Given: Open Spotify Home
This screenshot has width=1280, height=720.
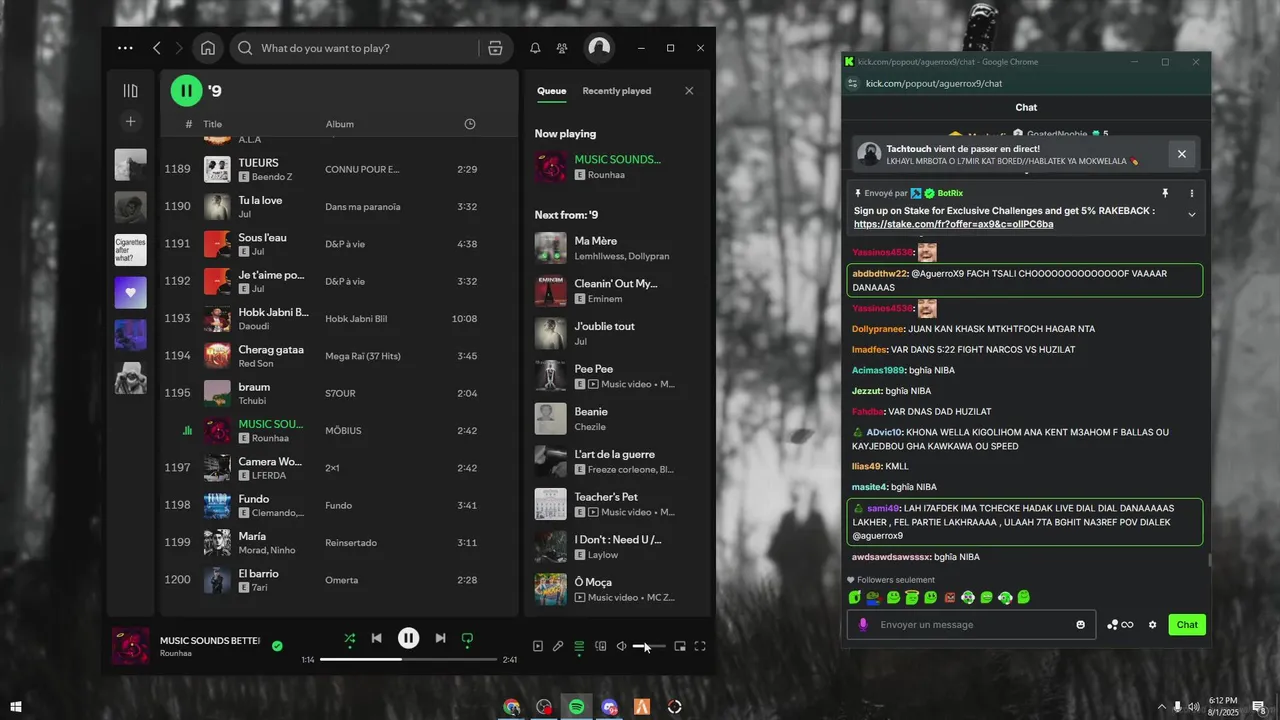Looking at the screenshot, I should click(207, 48).
